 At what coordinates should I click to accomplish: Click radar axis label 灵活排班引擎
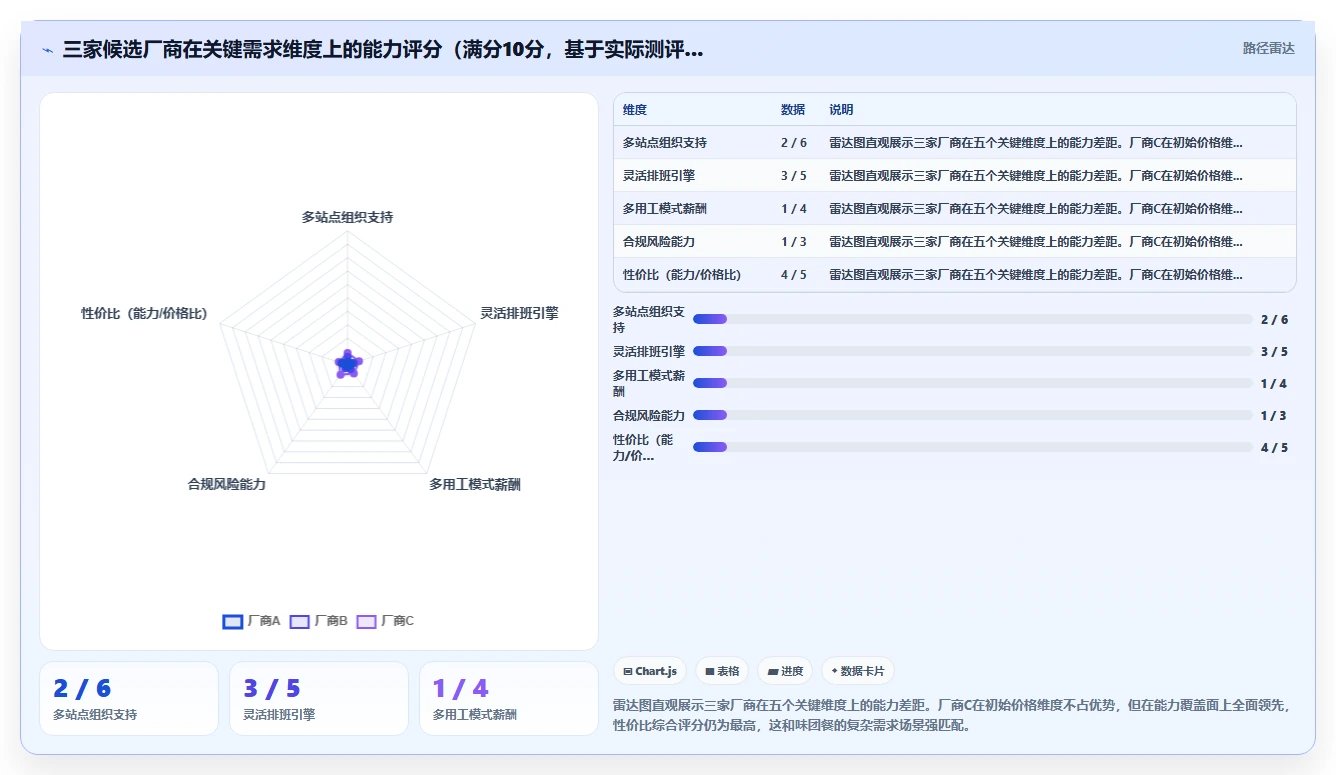(519, 313)
